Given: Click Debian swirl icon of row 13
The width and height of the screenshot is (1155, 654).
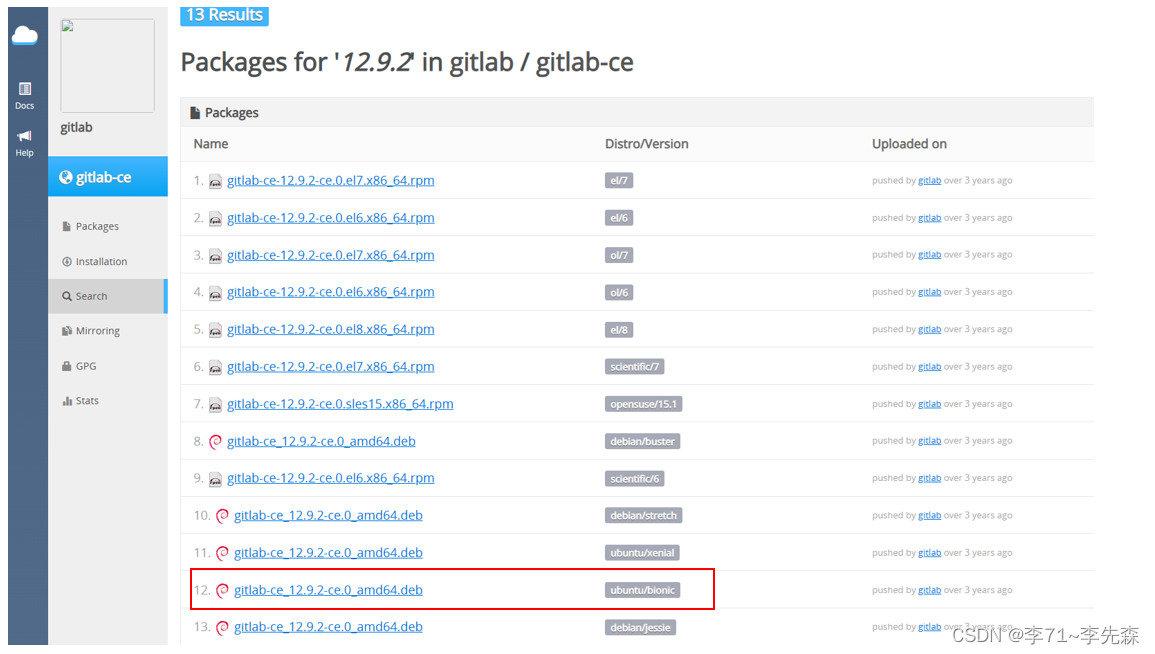Looking at the screenshot, I should coord(222,627).
